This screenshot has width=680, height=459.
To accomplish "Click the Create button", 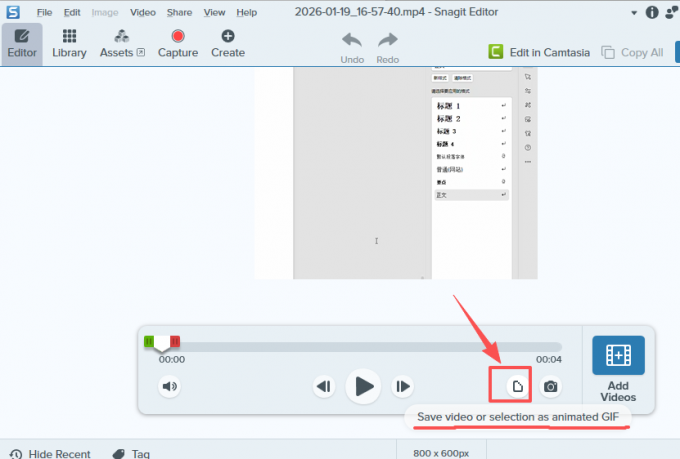I will (x=228, y=44).
